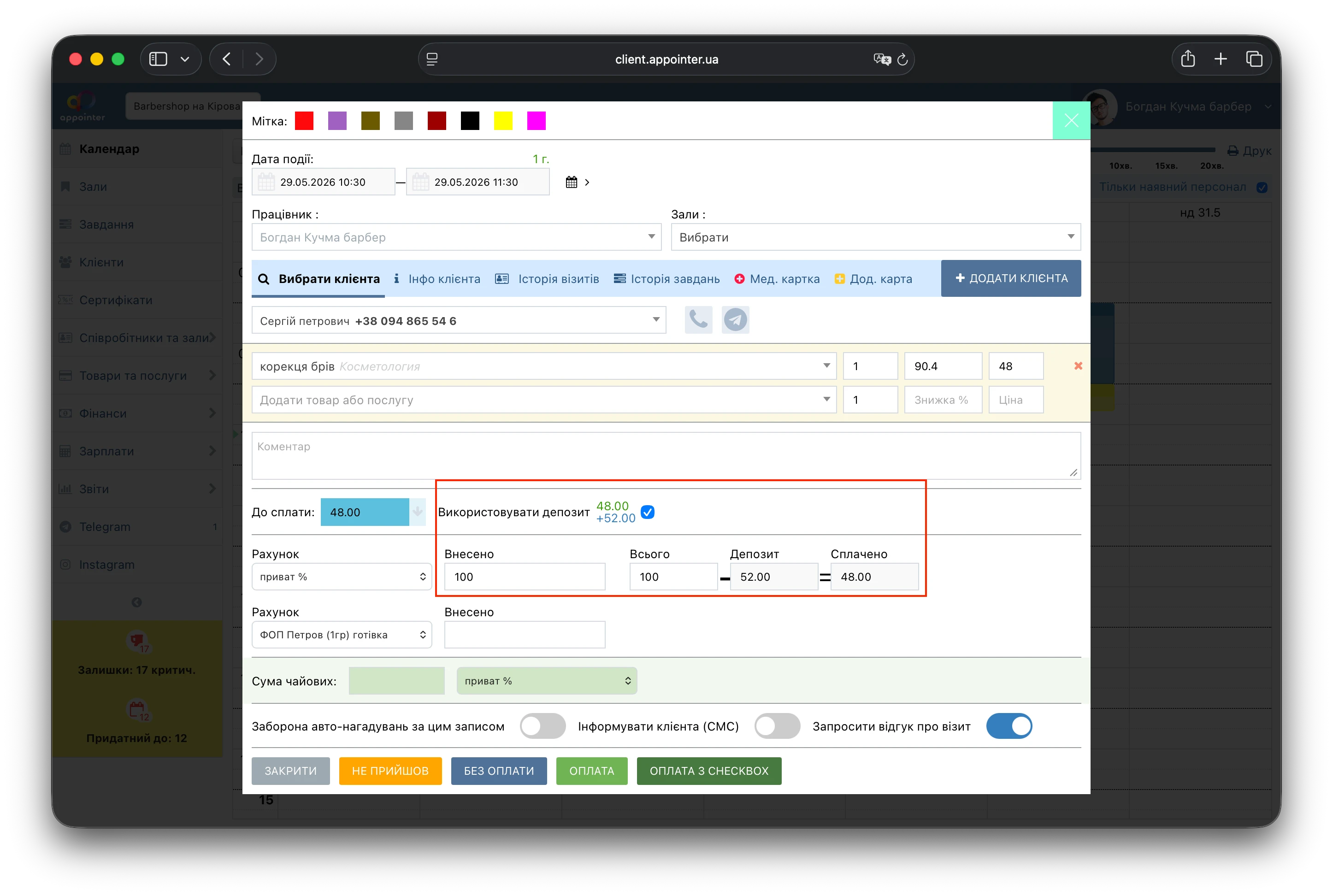
Task: Click the calendar icon after the end date
Action: click(x=572, y=182)
